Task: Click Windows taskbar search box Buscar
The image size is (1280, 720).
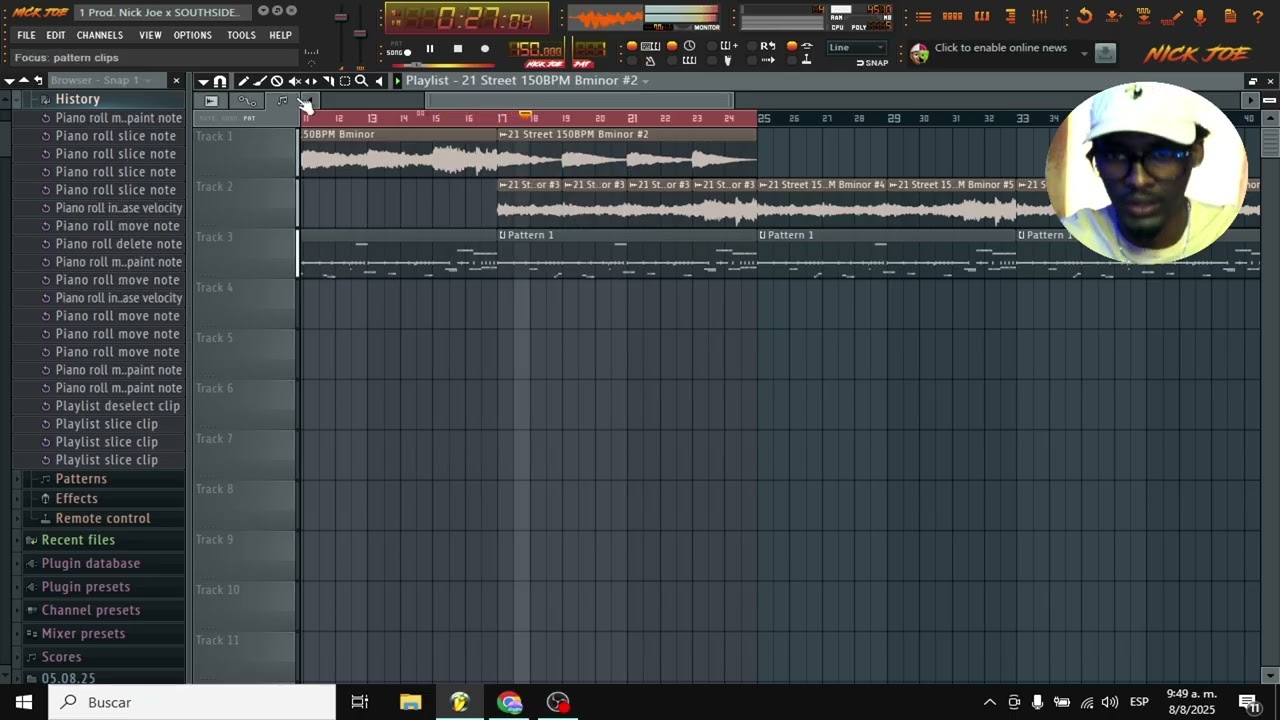Action: click(x=192, y=702)
